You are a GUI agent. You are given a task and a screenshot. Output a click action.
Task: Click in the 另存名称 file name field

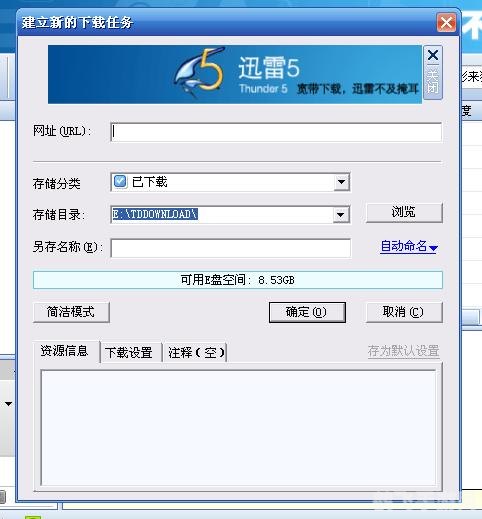tap(230, 248)
